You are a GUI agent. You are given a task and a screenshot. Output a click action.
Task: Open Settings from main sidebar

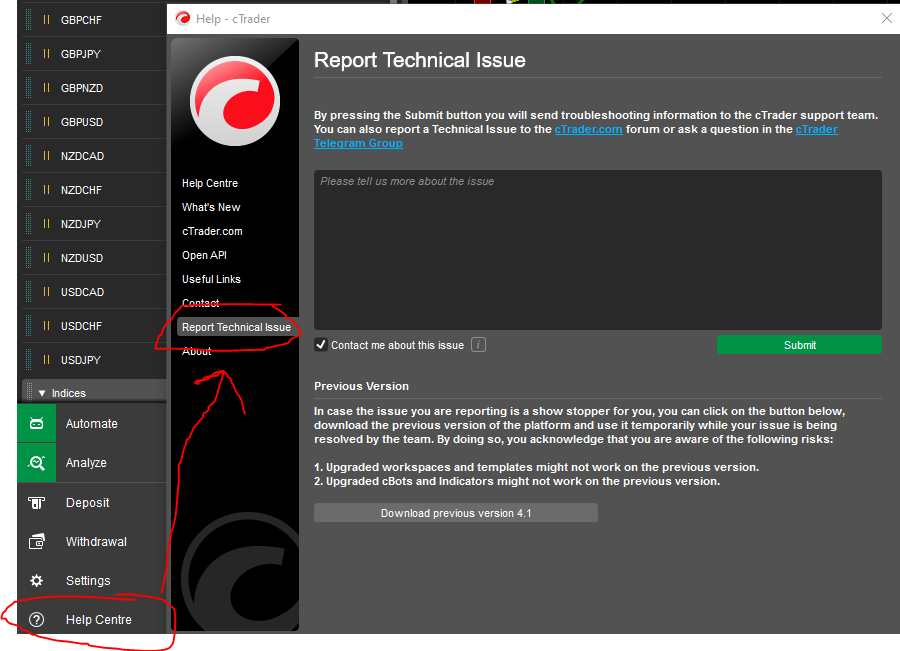pos(92,580)
